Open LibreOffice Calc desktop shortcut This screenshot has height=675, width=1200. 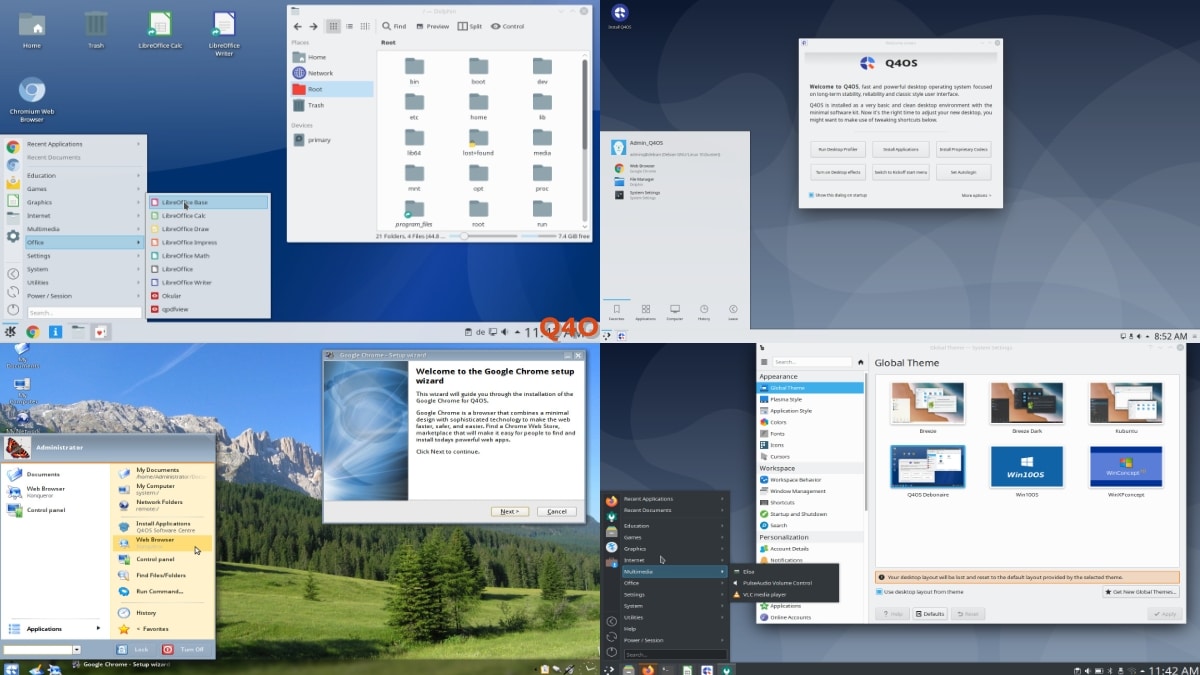(159, 30)
